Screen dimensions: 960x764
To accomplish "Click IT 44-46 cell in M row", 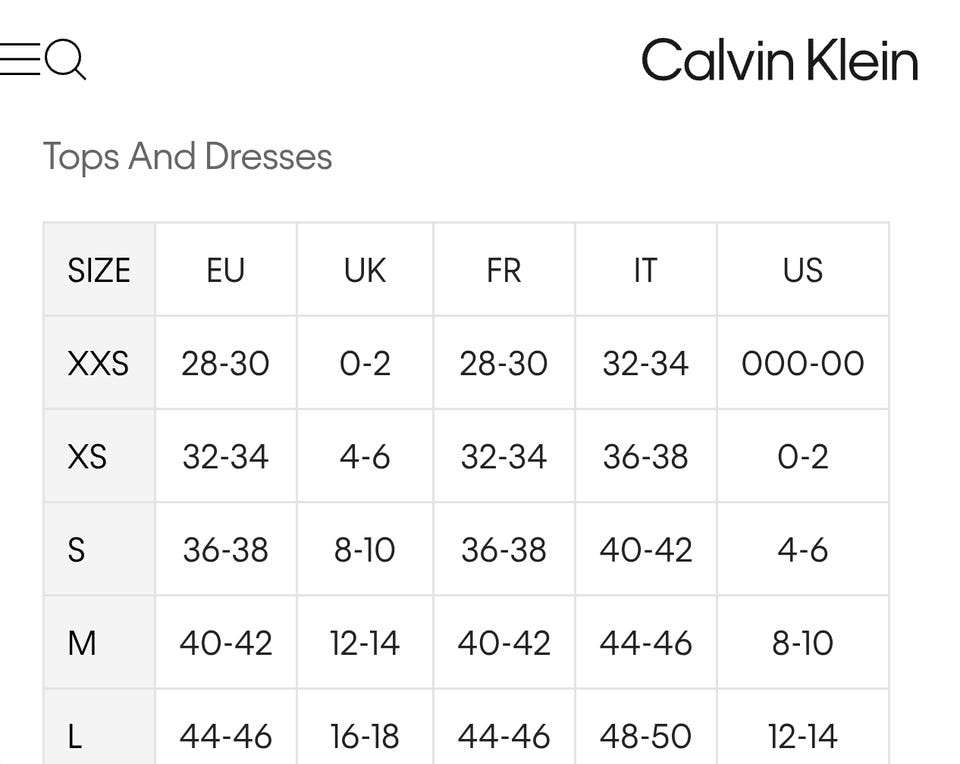I will 645,642.
